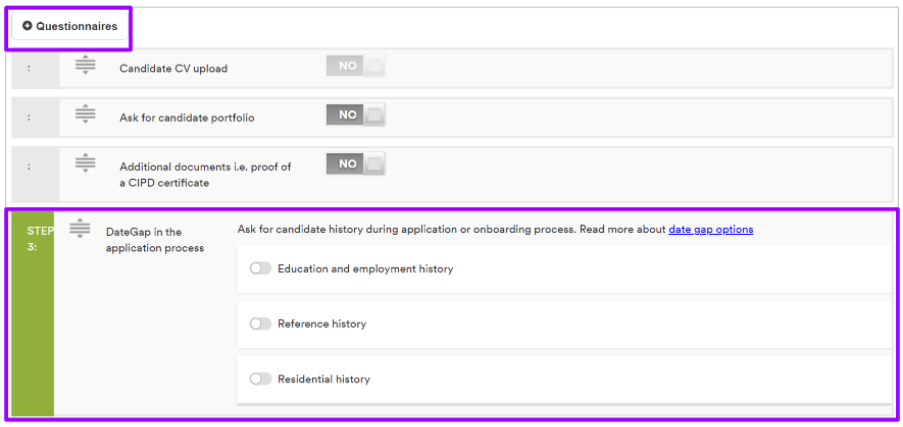The width and height of the screenshot is (903, 427).
Task: Click DateGap in the application process text
Action: point(154,240)
